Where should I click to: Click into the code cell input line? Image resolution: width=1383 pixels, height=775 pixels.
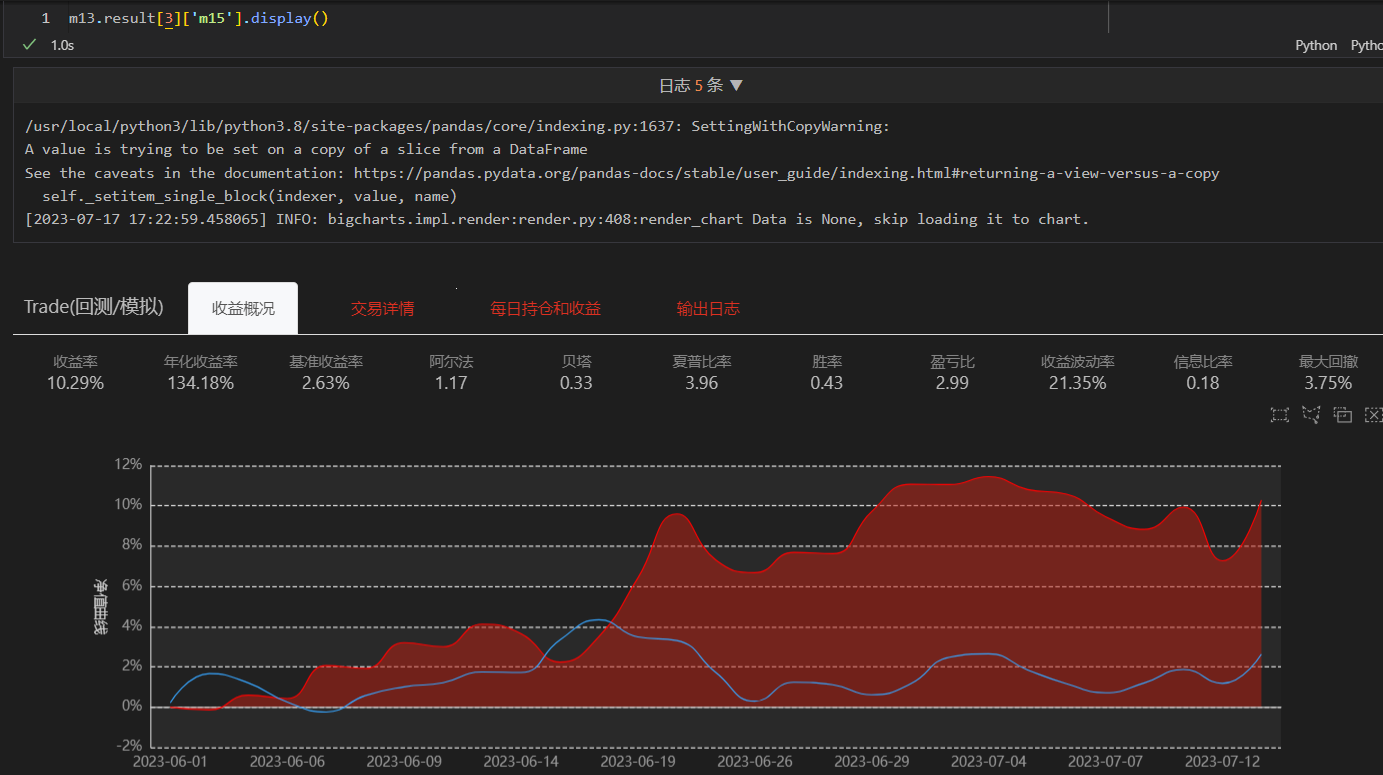pyautogui.click(x=500, y=19)
